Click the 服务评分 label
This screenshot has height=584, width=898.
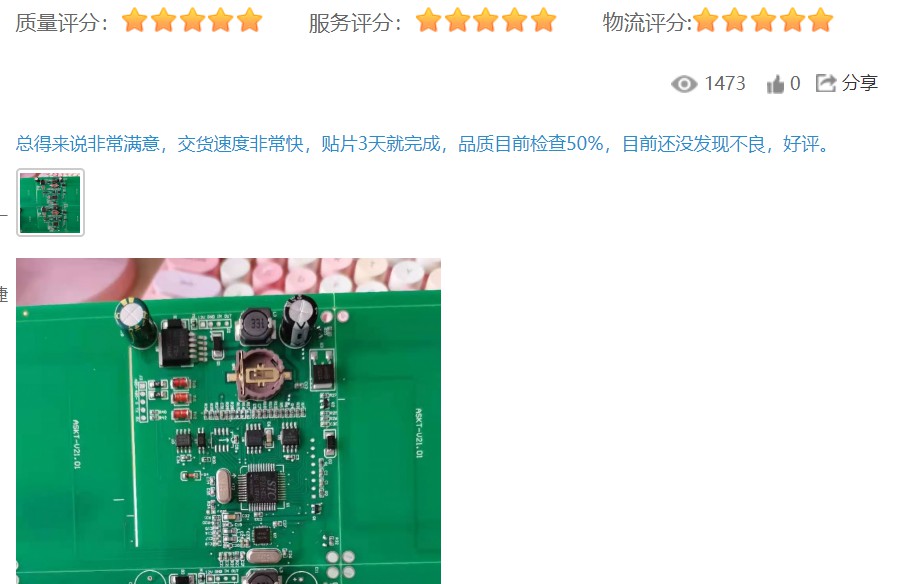click(x=355, y=23)
